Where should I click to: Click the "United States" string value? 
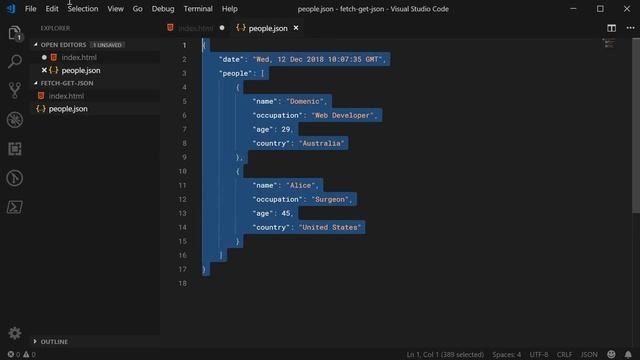coord(330,227)
